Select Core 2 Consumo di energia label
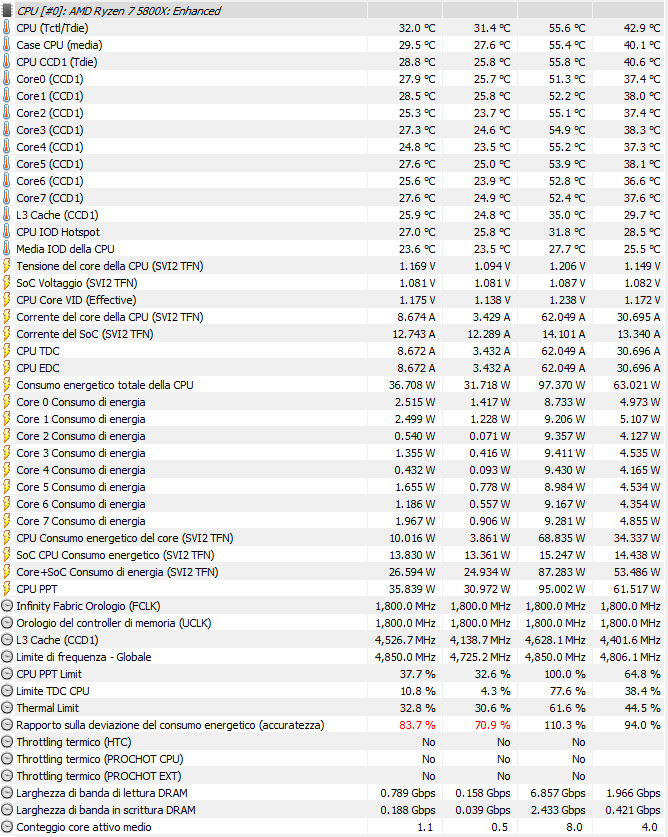Image resolution: width=668 pixels, height=837 pixels. point(81,436)
